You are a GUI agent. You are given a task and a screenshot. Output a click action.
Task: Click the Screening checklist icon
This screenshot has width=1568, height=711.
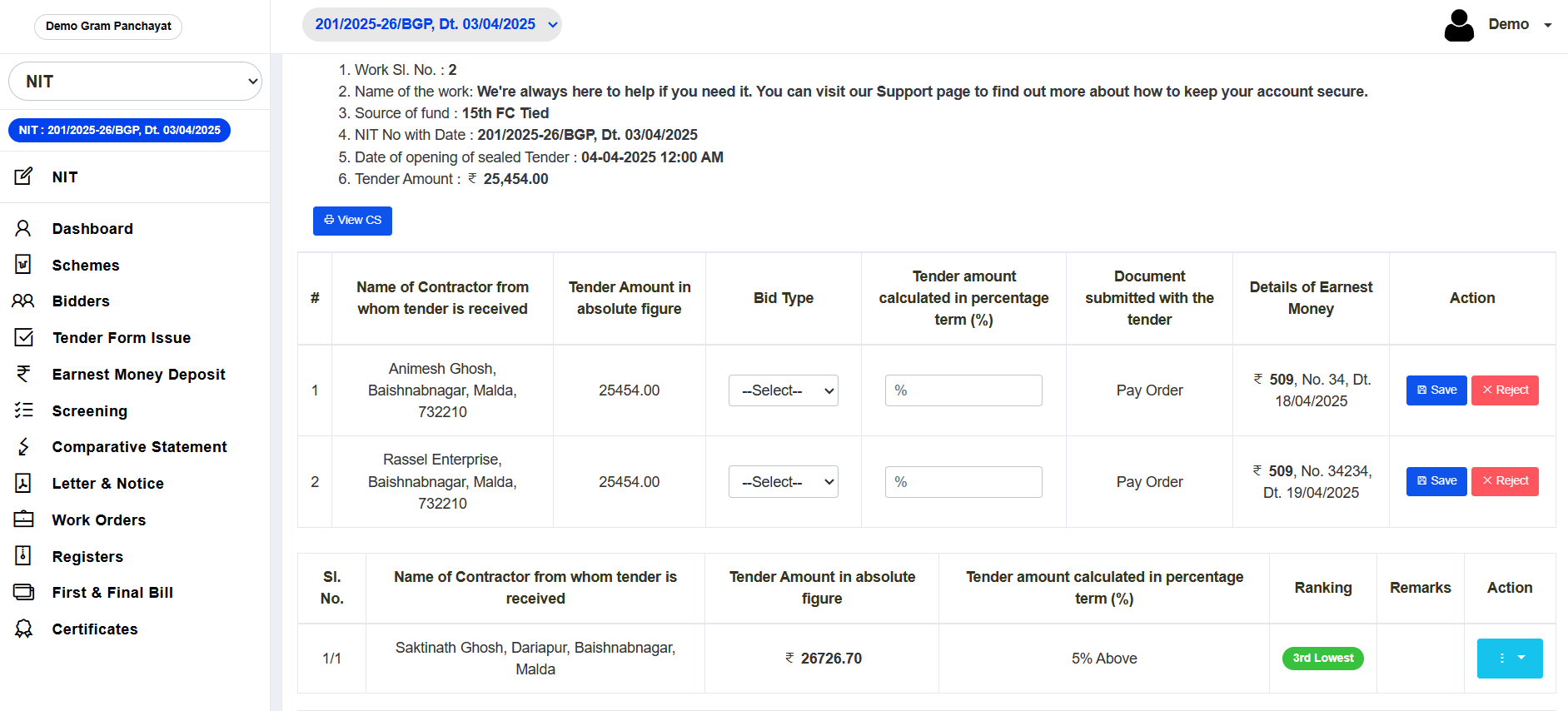coord(23,410)
